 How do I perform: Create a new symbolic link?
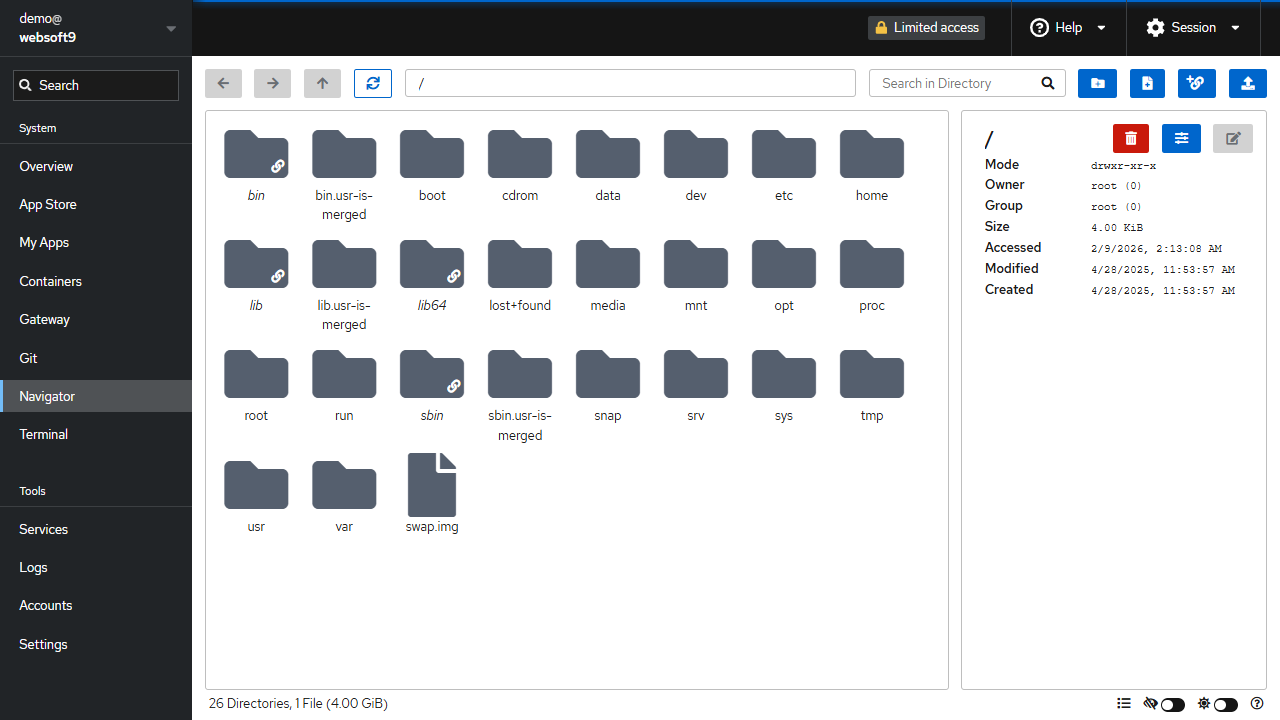[1197, 84]
